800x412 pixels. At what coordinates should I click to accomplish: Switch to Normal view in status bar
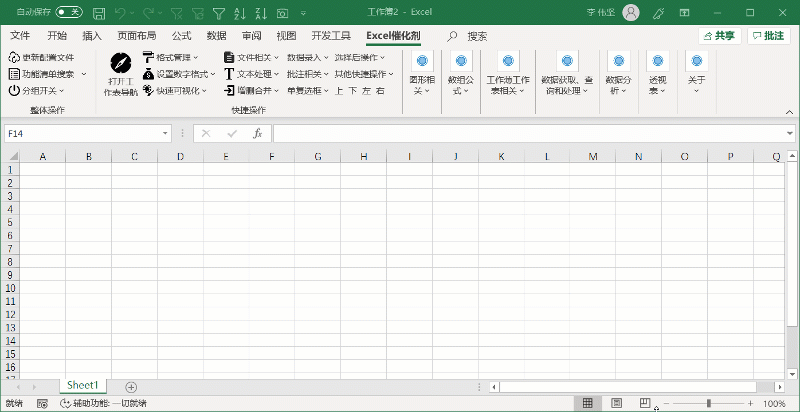click(588, 403)
